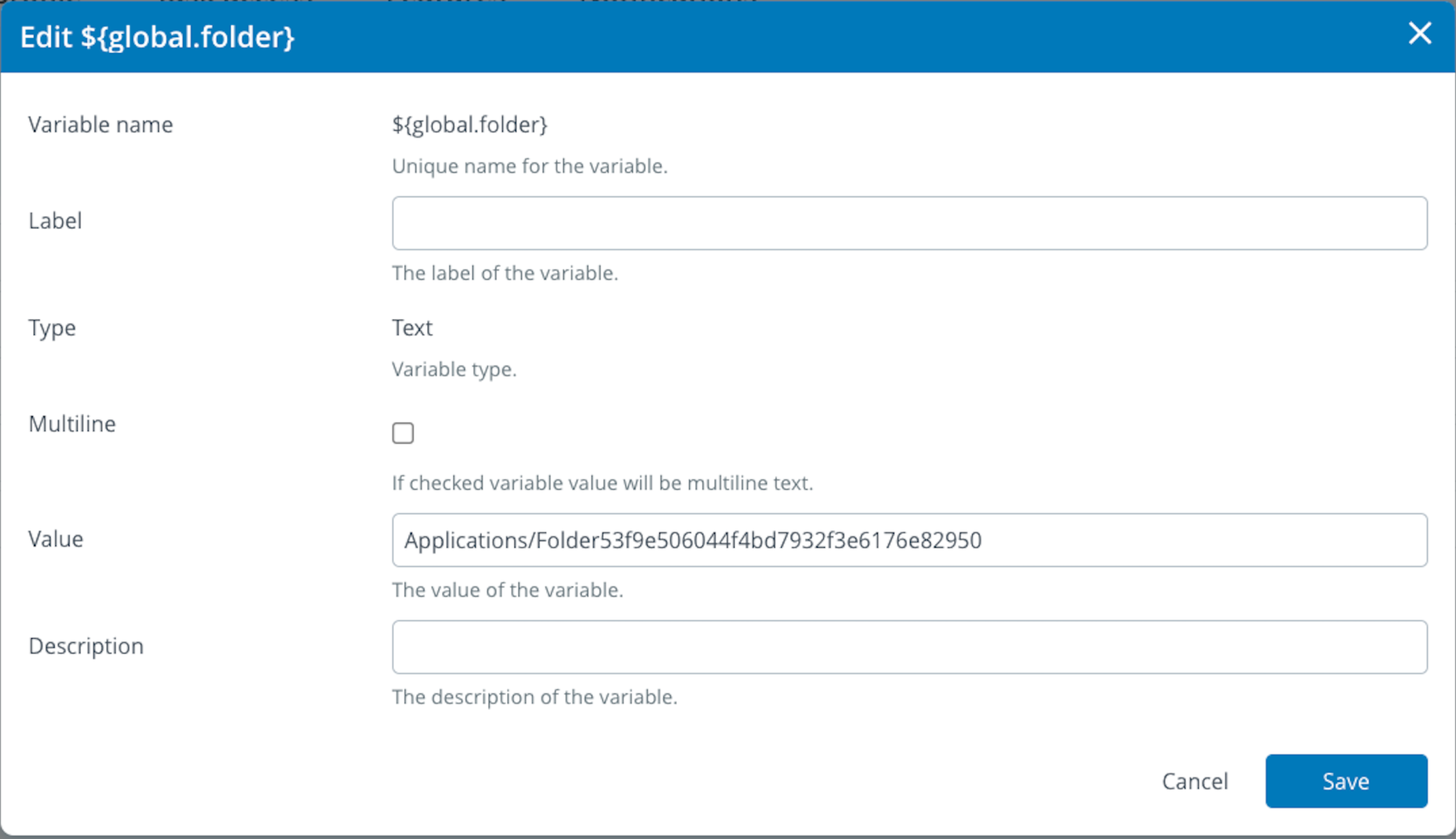Viewport: 1456px width, 839px height.
Task: Click 'The description of the variable.' hint
Action: coord(534,697)
